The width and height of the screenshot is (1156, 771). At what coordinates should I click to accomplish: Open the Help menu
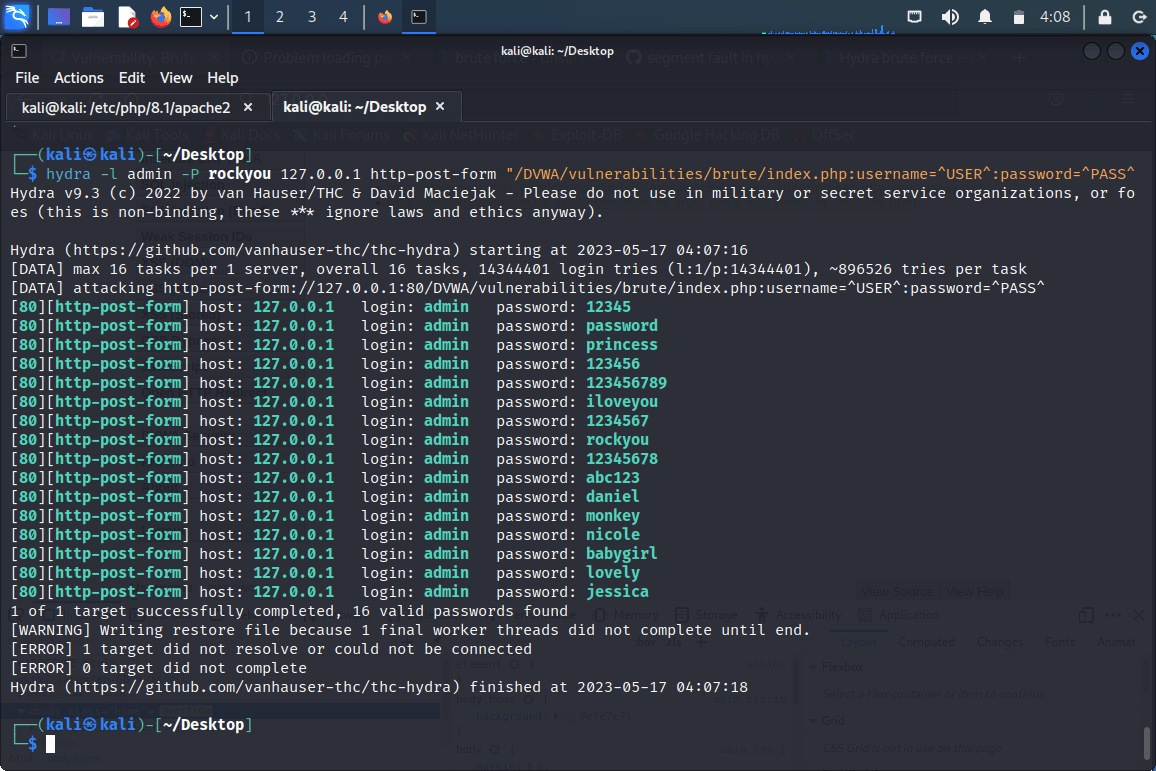[x=223, y=77]
